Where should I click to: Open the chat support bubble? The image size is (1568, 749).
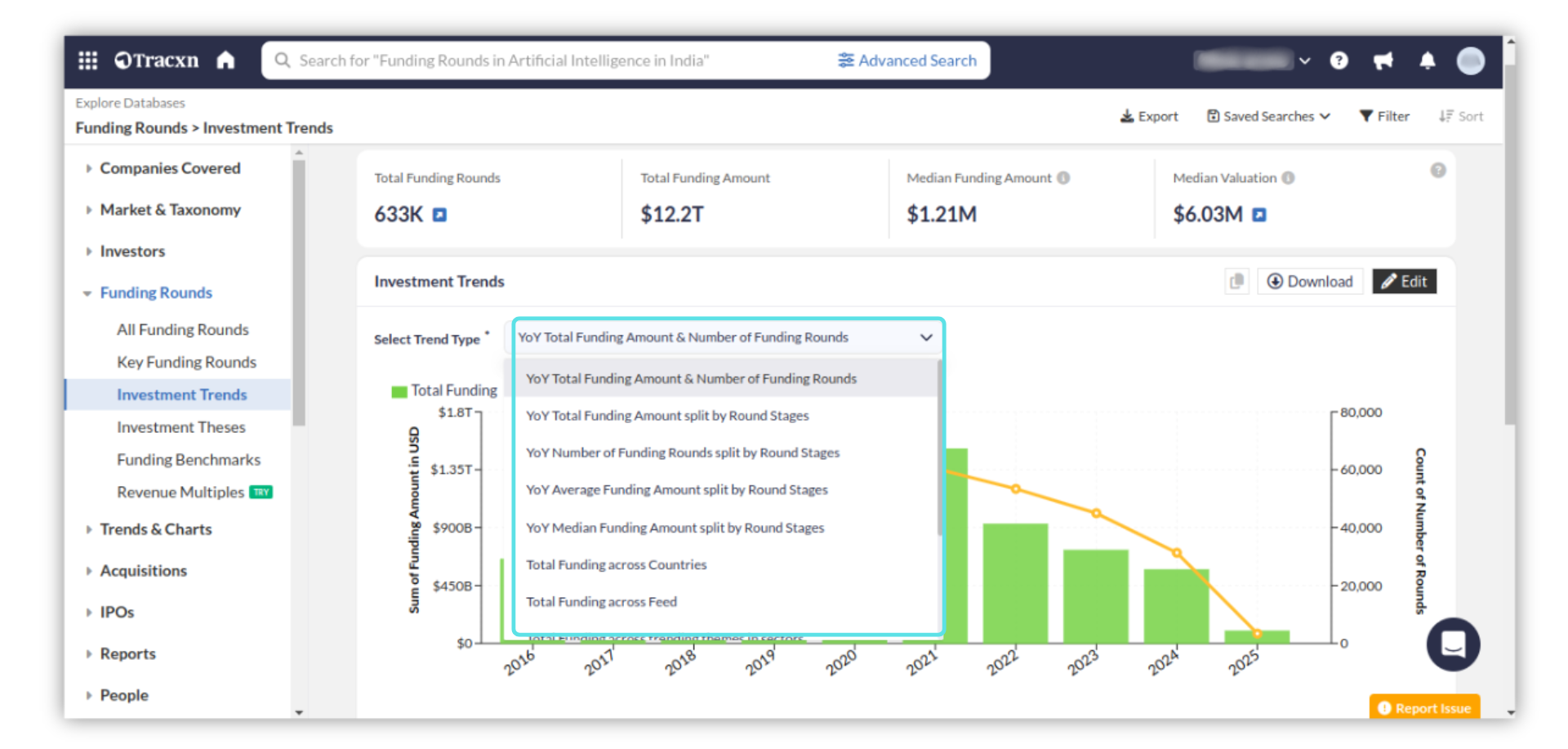tap(1453, 644)
